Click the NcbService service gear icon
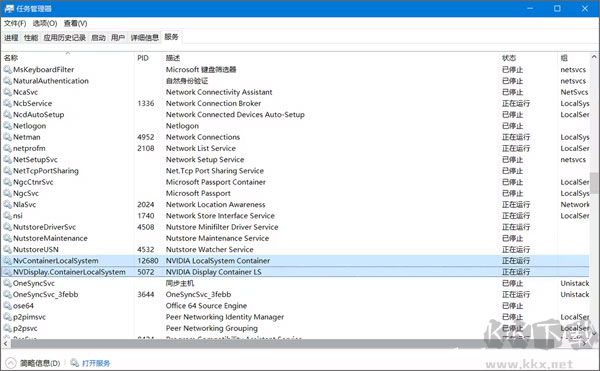Screen dimensions: 600x371 [x=7, y=103]
